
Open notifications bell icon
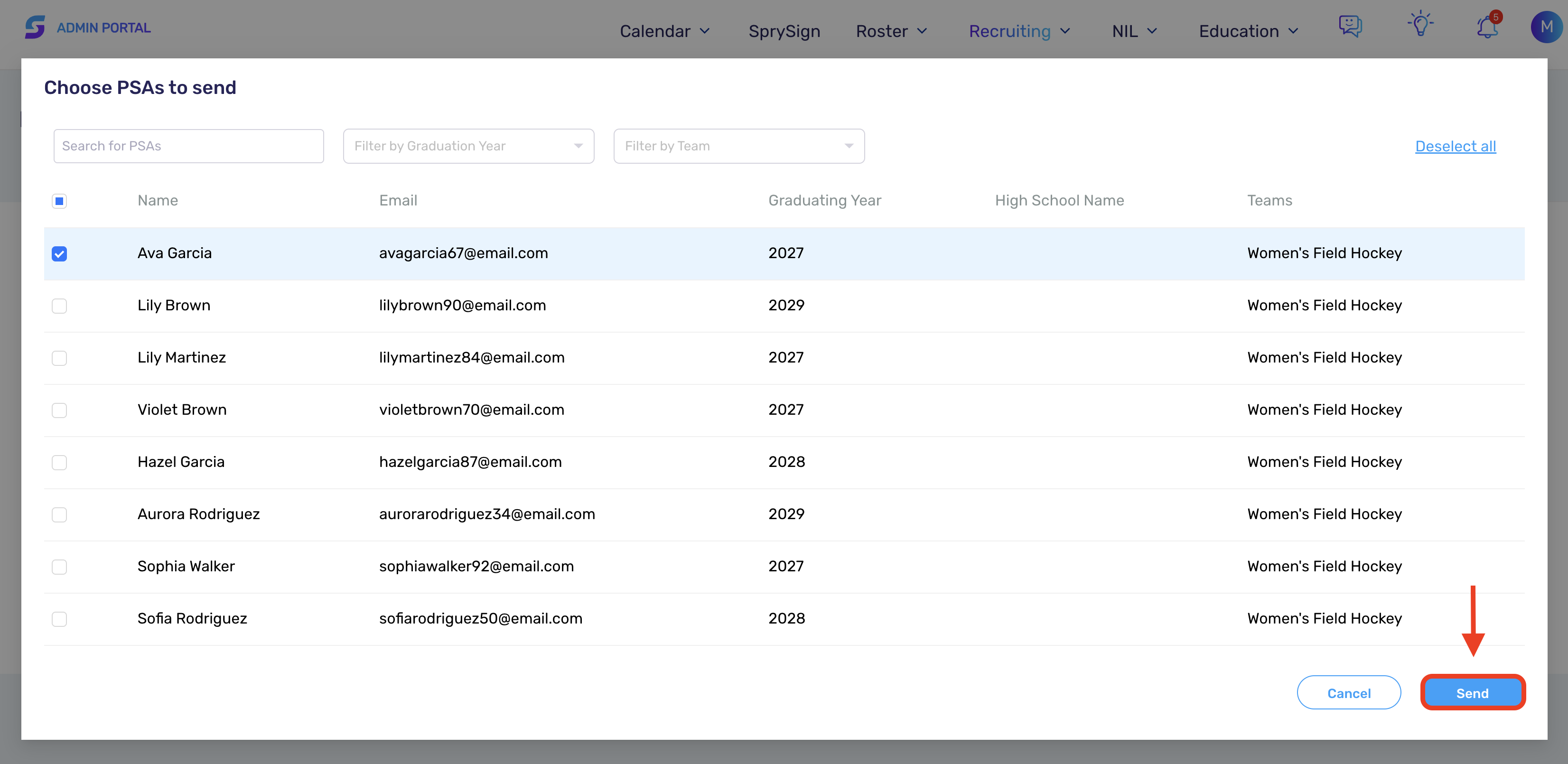(1488, 28)
